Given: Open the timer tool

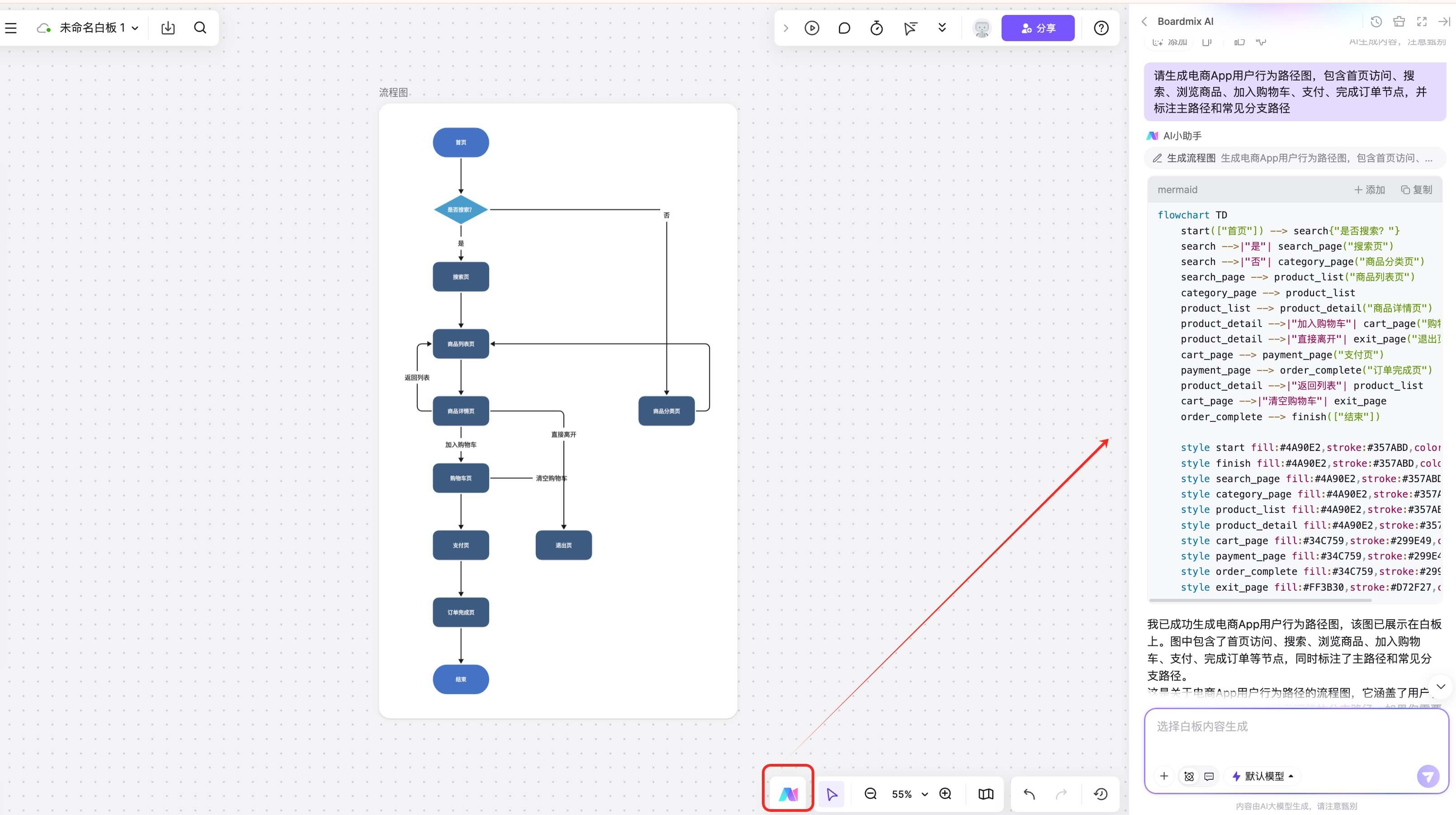Looking at the screenshot, I should tap(876, 28).
